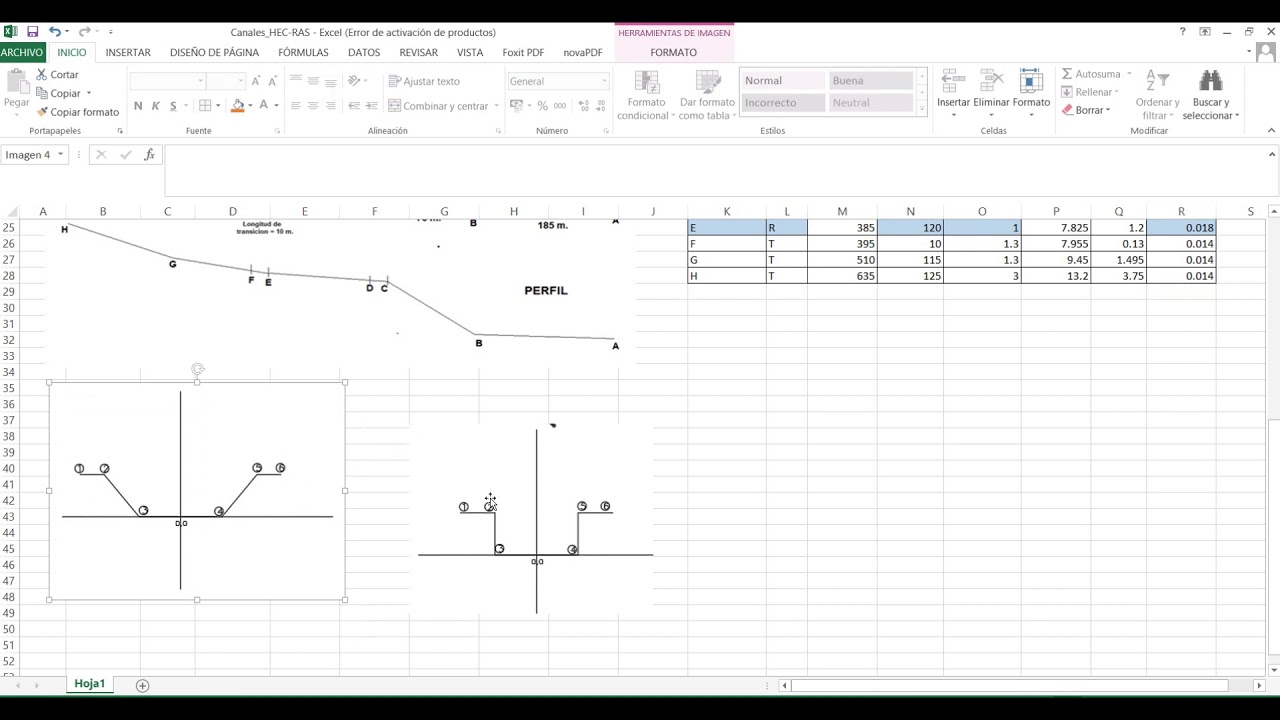This screenshot has height=720, width=1280.
Task: Click the text orientation icon
Action: tap(355, 81)
